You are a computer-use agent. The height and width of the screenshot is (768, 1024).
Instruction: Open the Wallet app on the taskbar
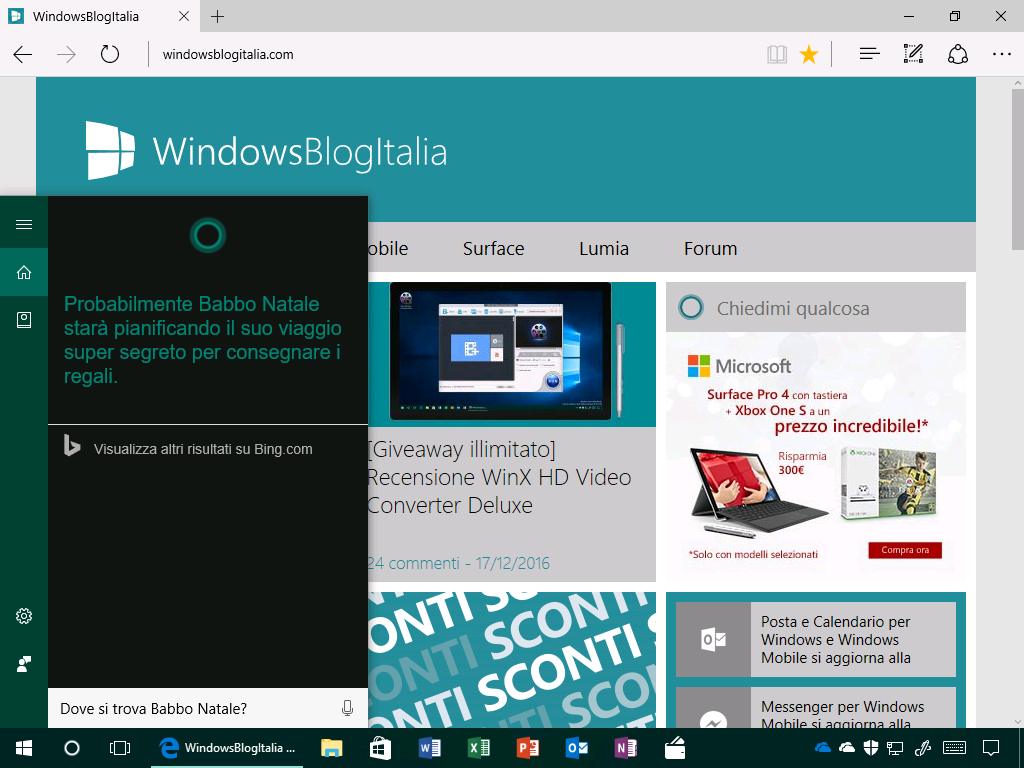click(x=675, y=748)
